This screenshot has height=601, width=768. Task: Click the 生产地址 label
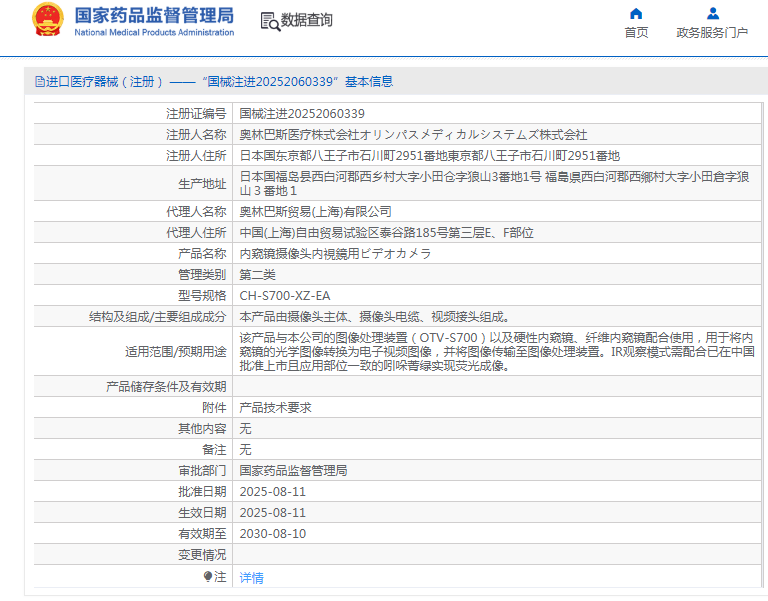(202, 184)
